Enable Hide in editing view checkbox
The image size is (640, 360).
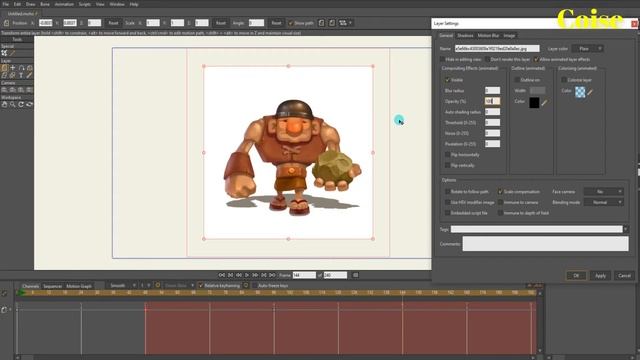click(442, 60)
